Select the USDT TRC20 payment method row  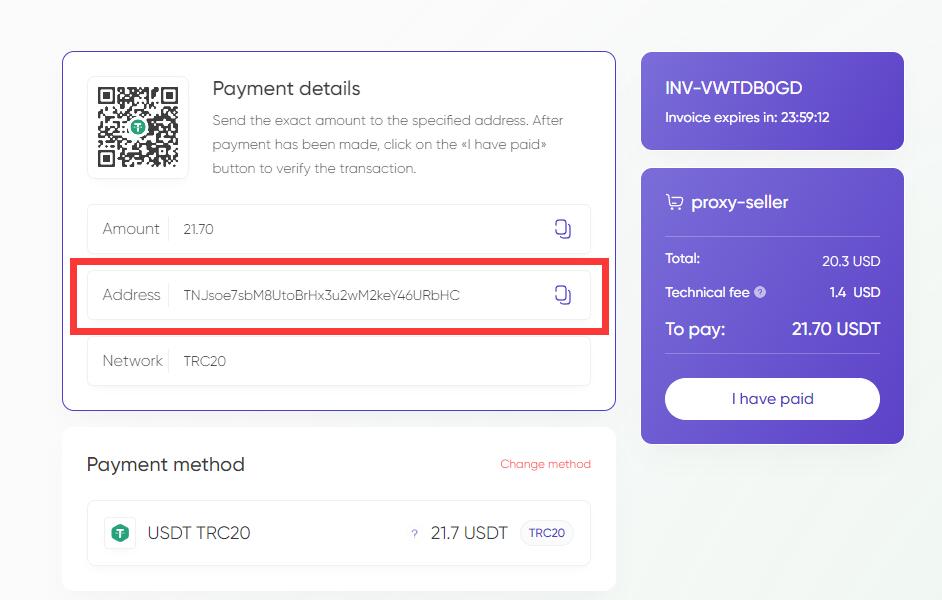pyautogui.click(x=338, y=532)
